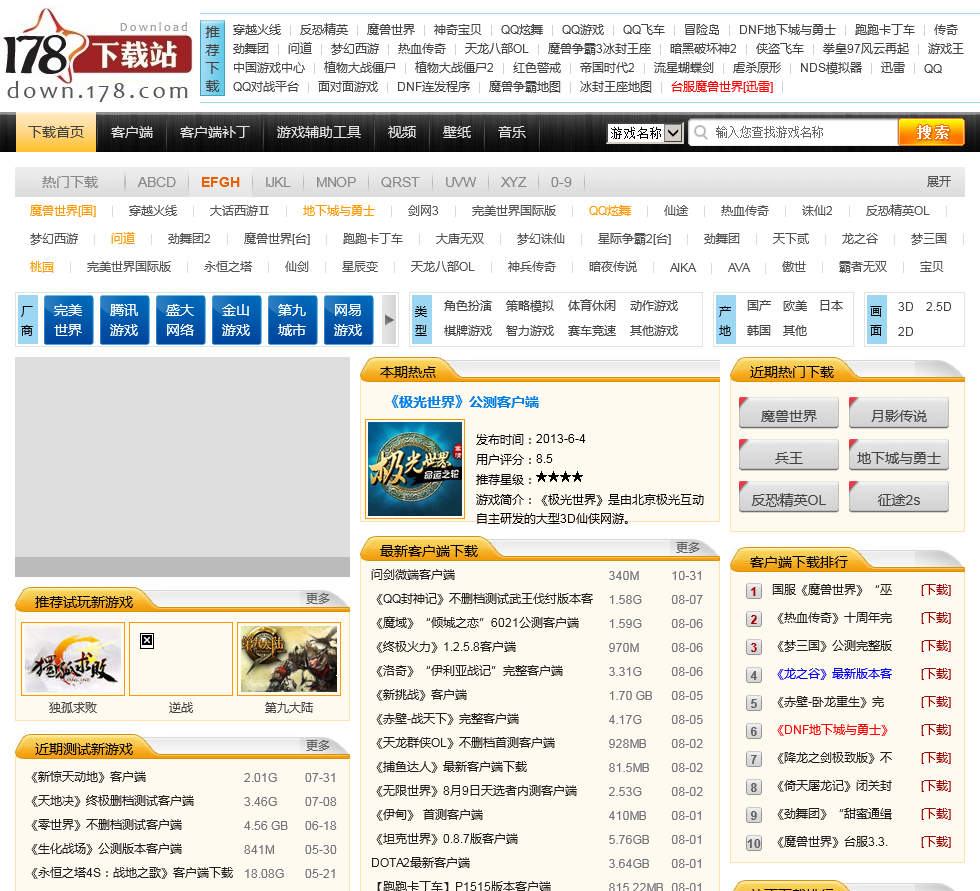Click rank number 1 badge in download ranking
This screenshot has width=980, height=891.
(754, 591)
